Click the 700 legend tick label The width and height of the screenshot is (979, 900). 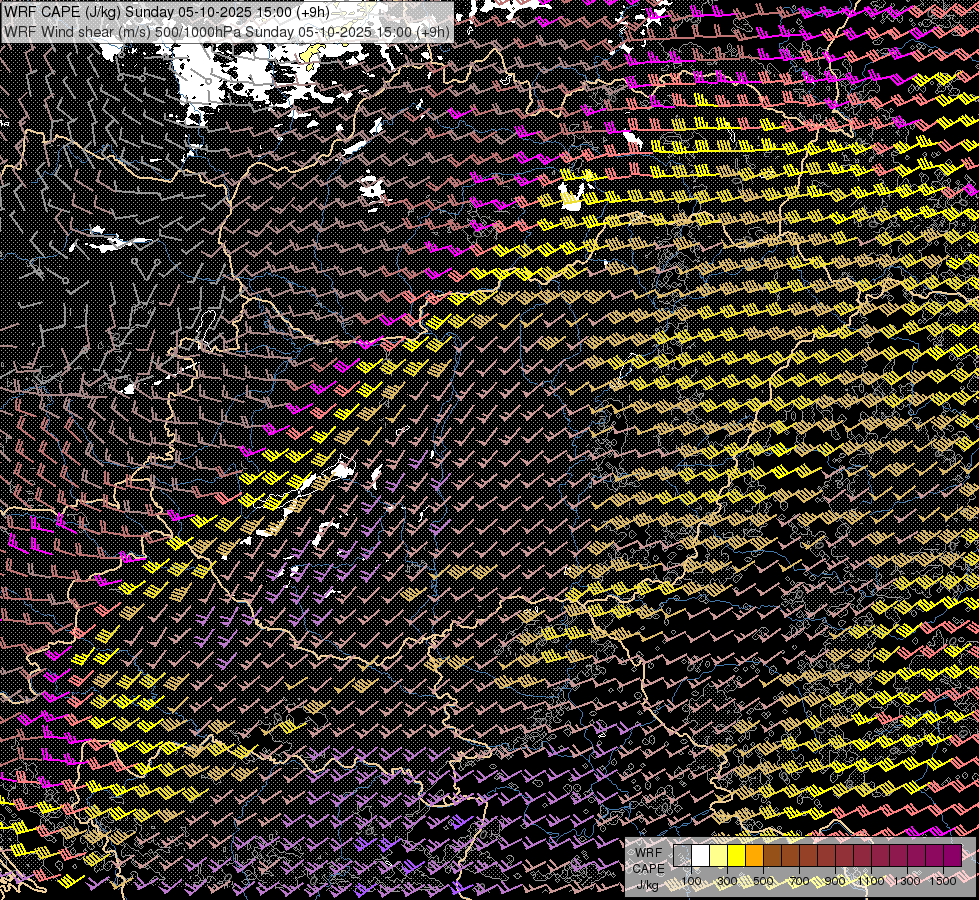(x=799, y=881)
